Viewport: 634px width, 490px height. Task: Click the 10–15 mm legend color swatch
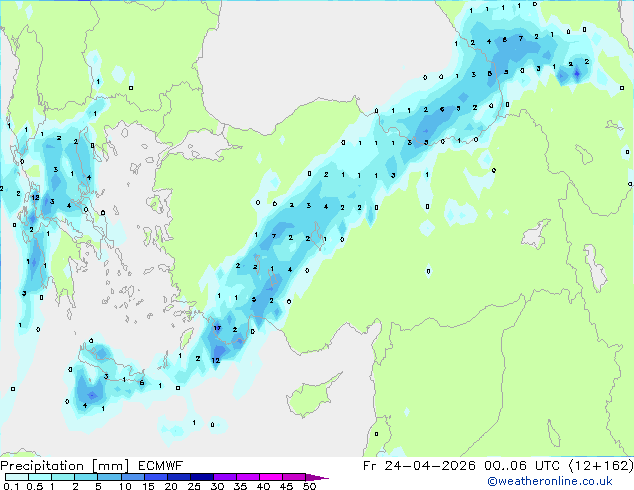coord(132,477)
